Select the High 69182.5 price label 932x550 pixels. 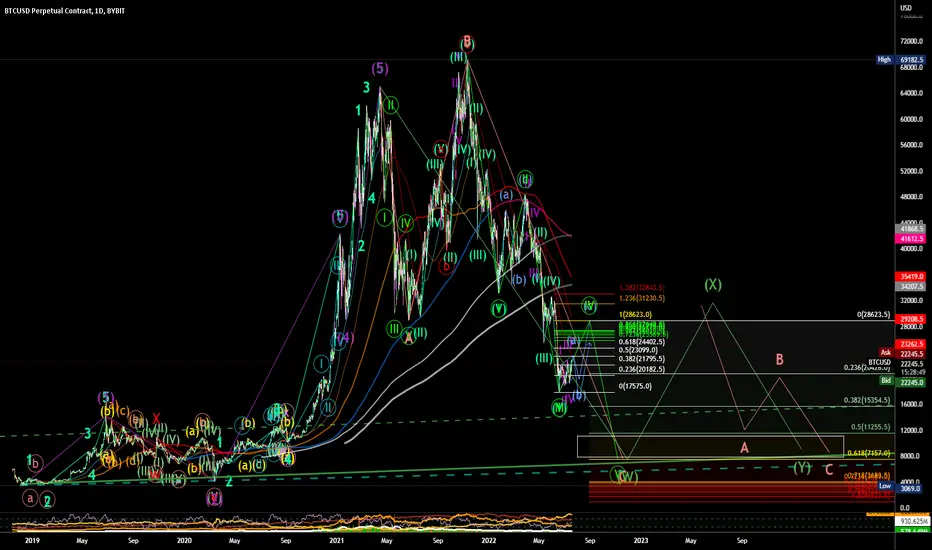(900, 60)
